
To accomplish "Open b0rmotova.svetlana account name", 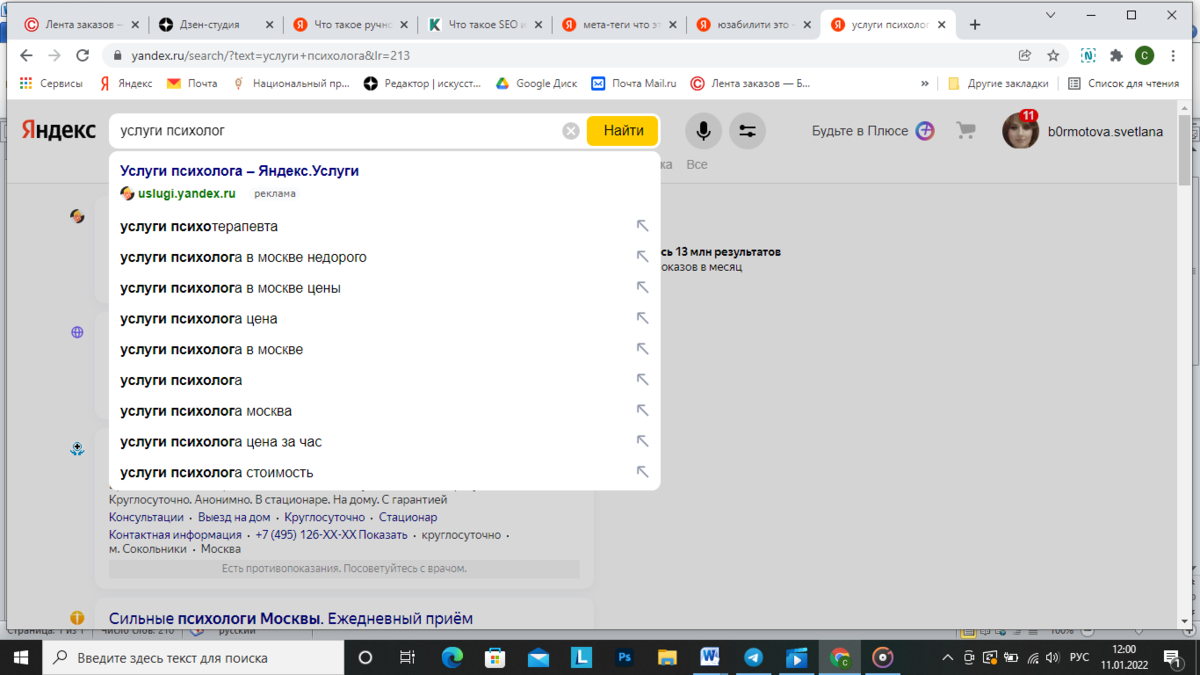I will (1105, 131).
